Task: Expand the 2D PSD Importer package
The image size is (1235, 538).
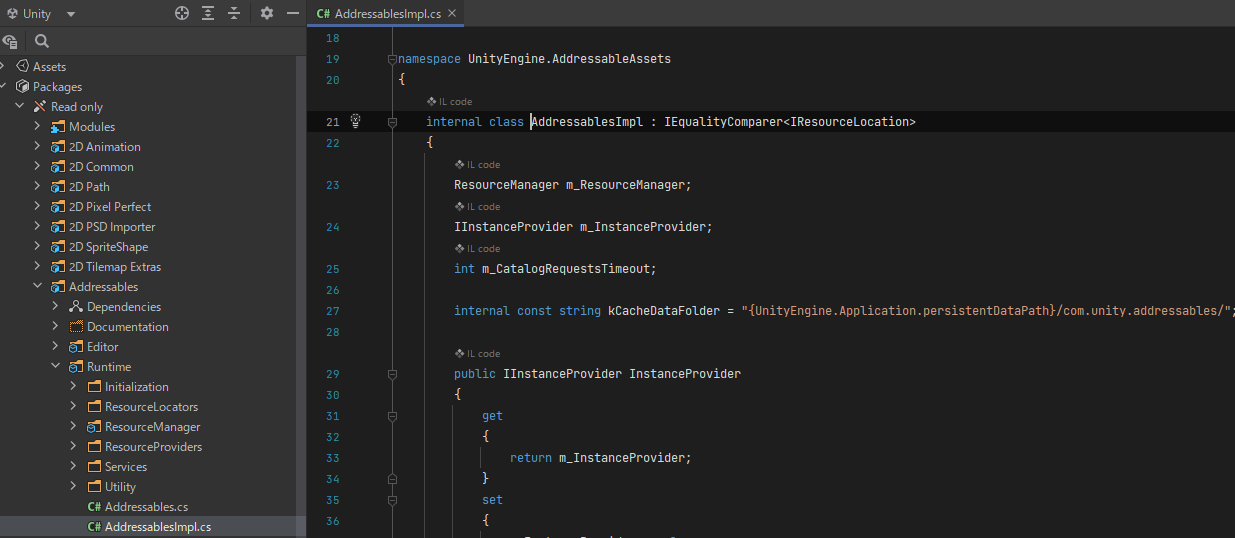Action: point(37,226)
